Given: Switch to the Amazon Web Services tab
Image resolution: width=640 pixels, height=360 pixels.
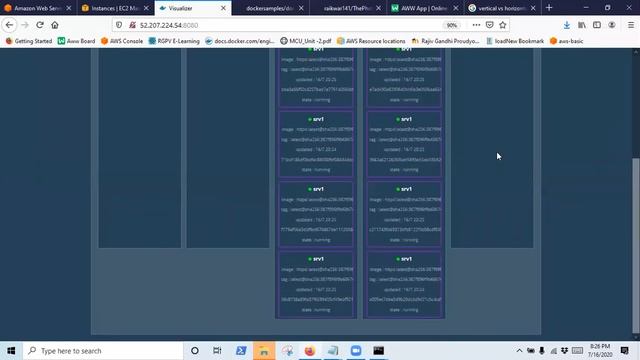Looking at the screenshot, I should point(38,8).
